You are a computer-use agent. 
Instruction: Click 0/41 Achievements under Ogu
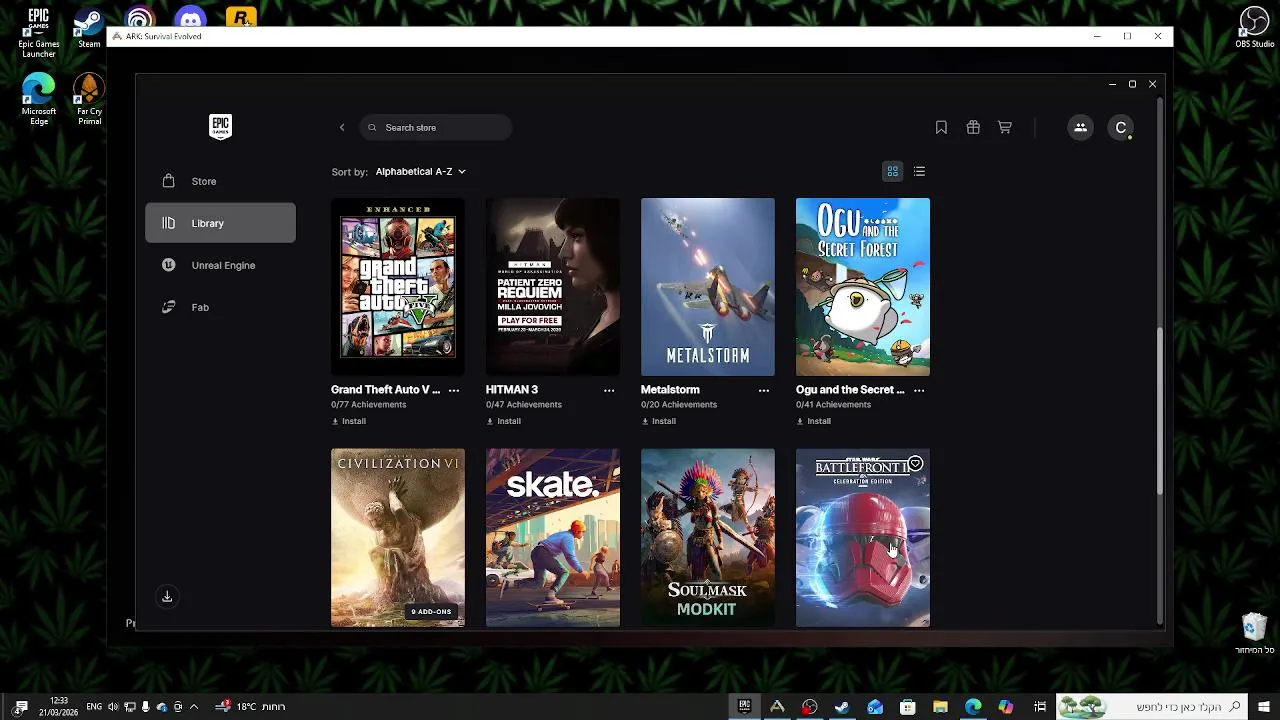834,405
